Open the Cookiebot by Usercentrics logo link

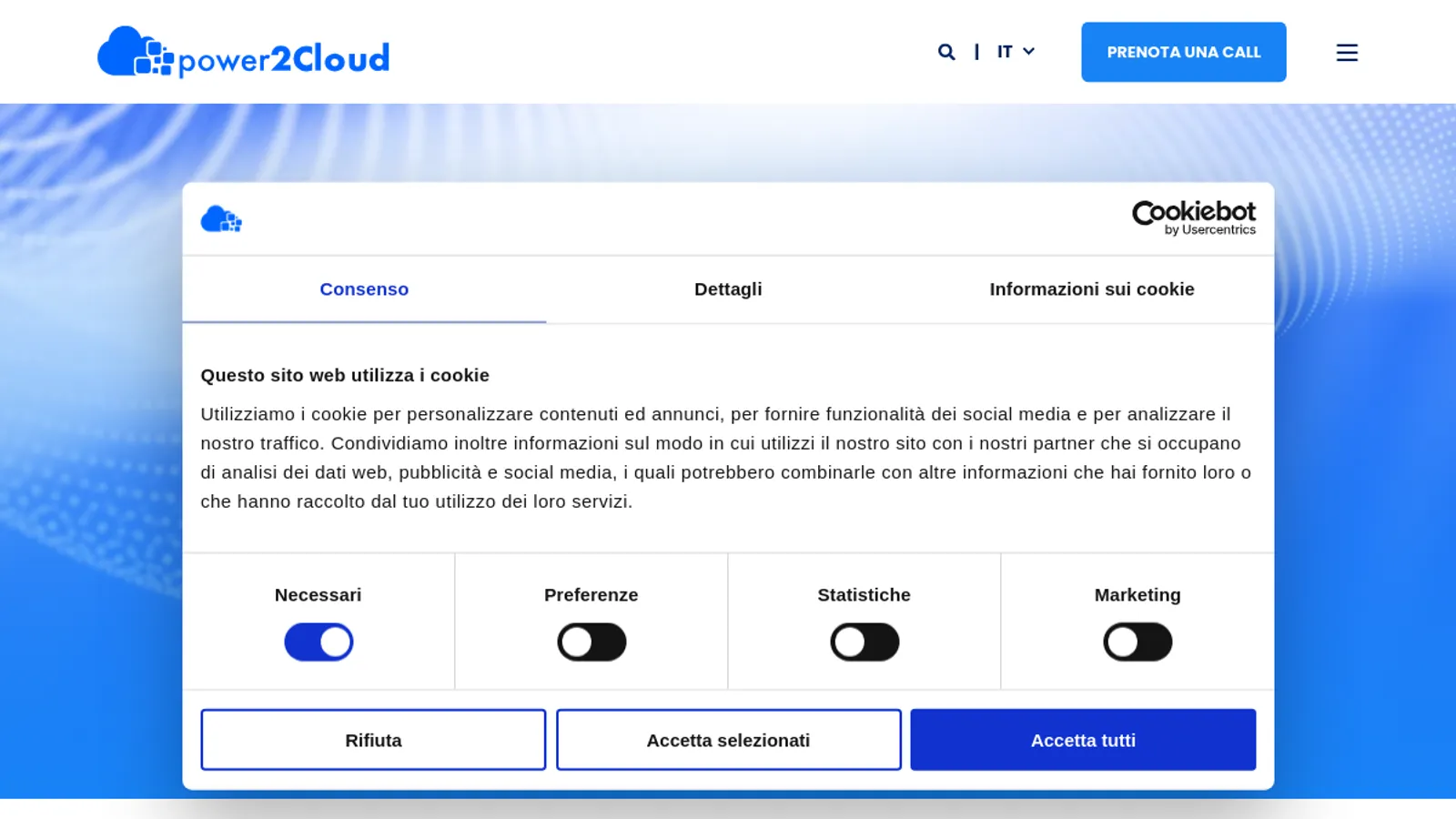click(x=1194, y=218)
